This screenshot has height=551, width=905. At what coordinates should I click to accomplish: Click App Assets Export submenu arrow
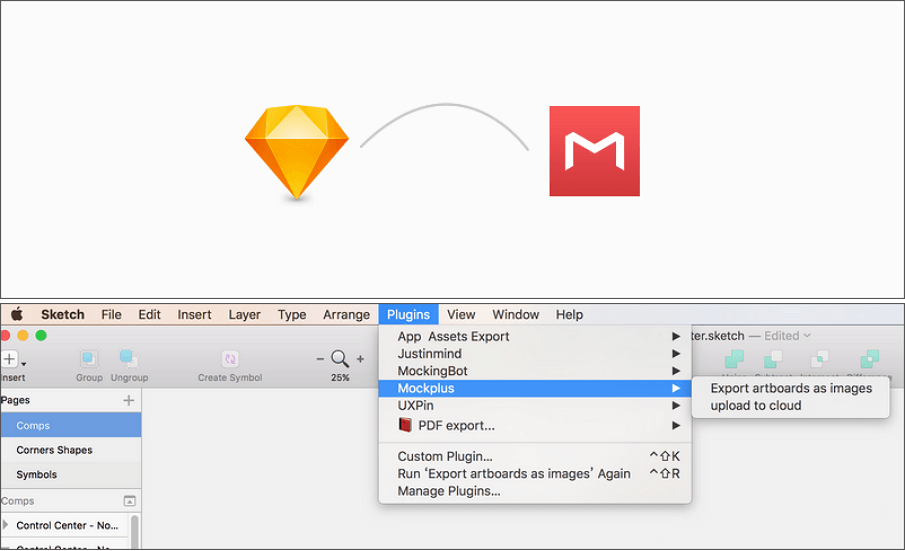pos(676,336)
